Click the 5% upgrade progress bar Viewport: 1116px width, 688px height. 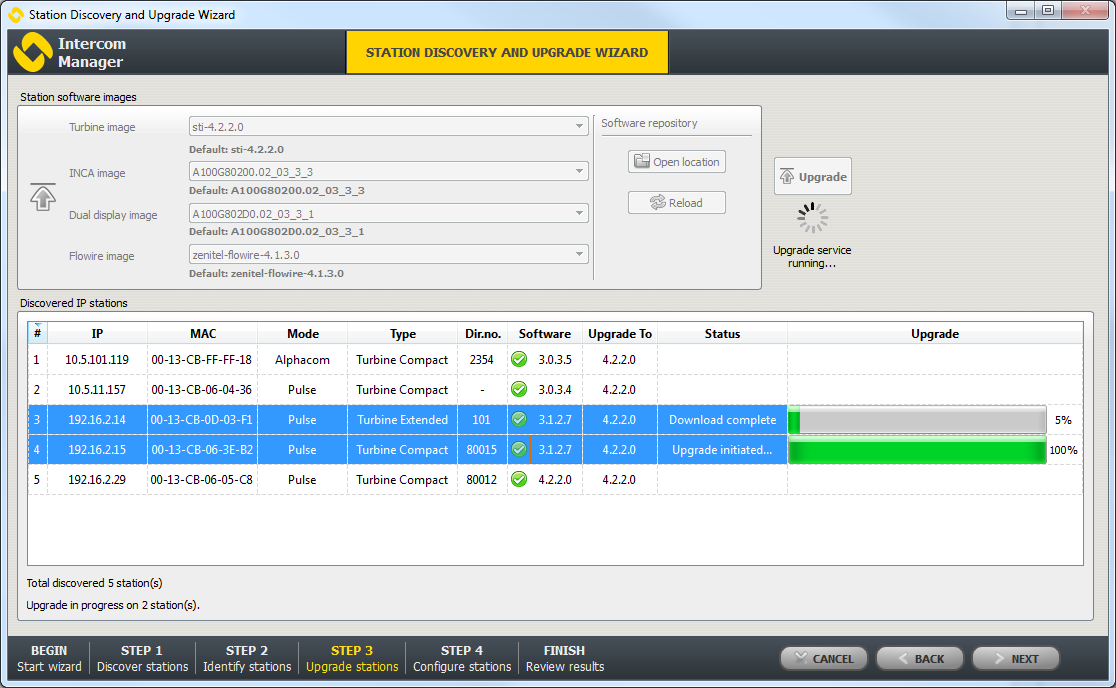(916, 420)
